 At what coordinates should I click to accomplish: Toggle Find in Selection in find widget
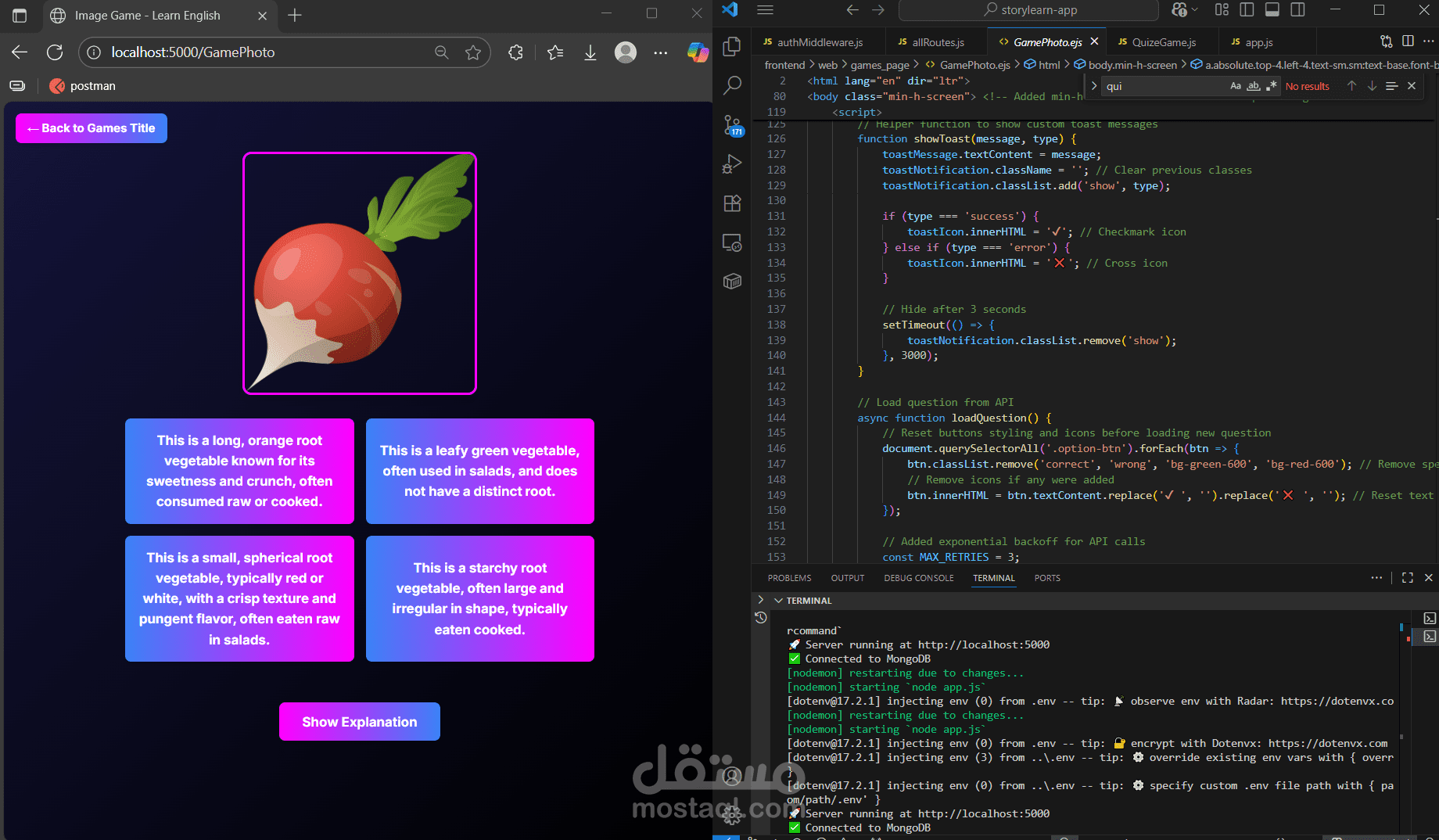point(1392,86)
